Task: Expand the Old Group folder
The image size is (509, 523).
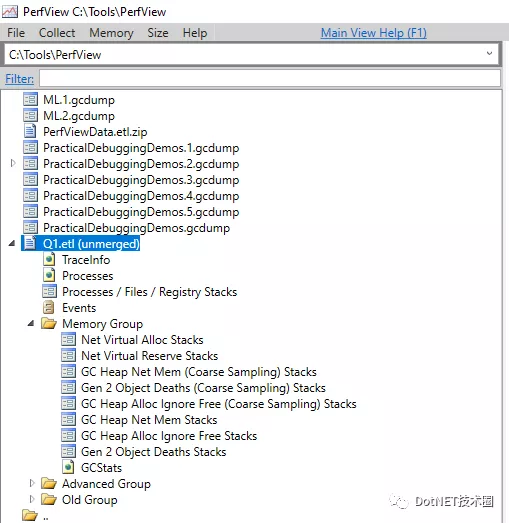Action: pos(32,499)
